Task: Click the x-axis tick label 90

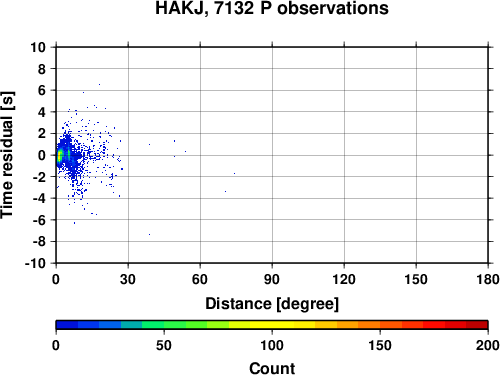Action: pos(272,279)
